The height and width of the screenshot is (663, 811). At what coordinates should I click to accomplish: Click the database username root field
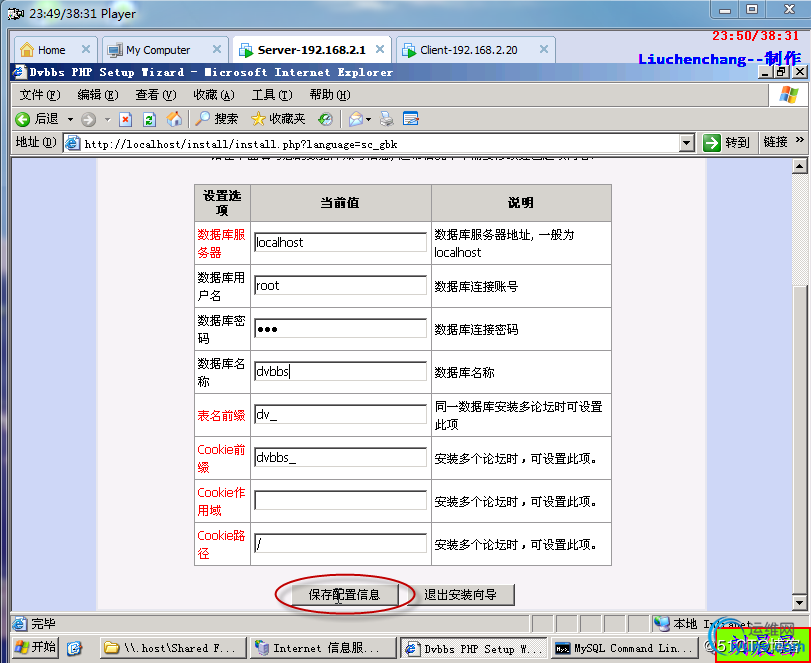(x=340, y=285)
